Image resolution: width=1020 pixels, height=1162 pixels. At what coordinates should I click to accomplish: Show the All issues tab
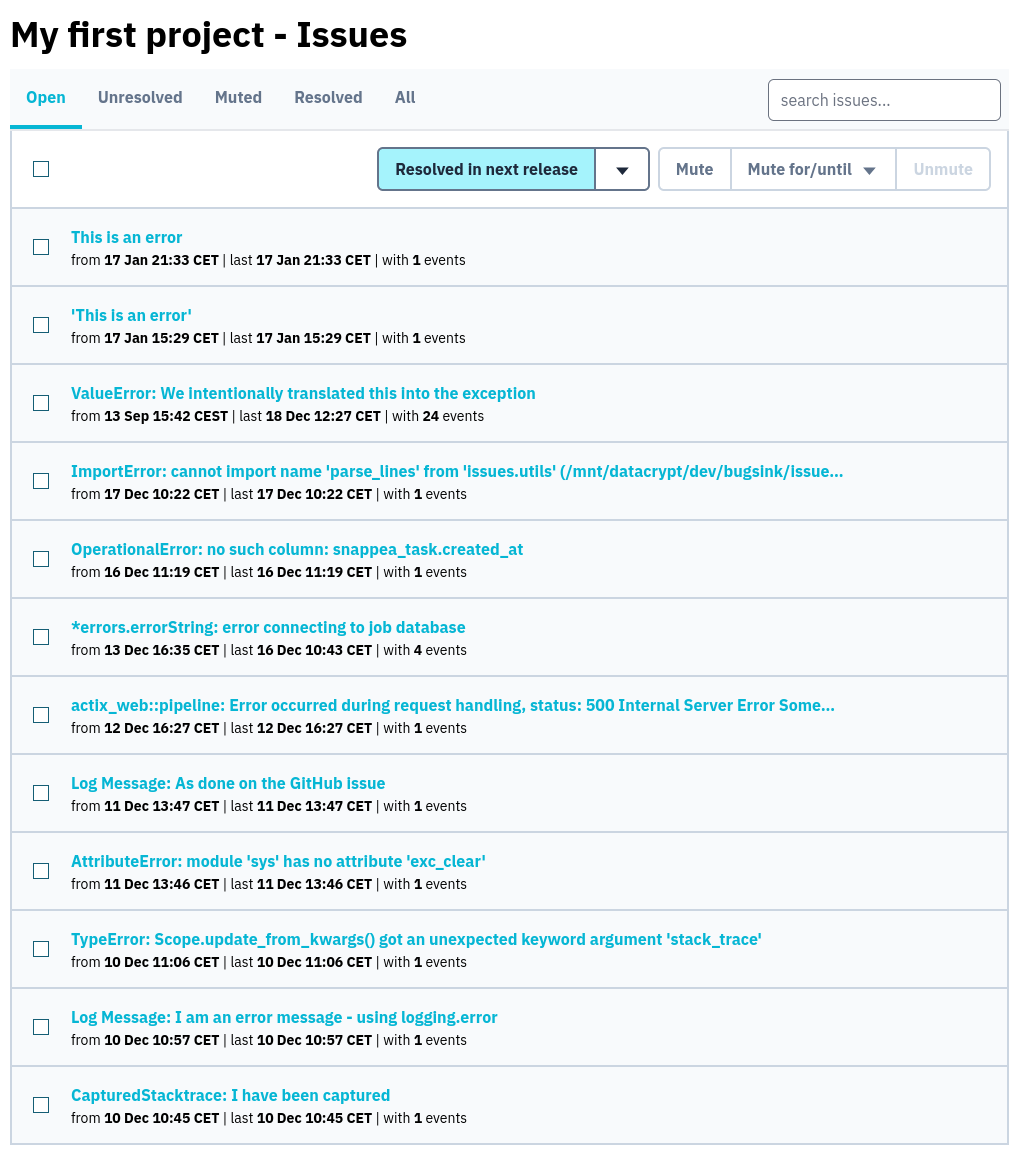[405, 98]
